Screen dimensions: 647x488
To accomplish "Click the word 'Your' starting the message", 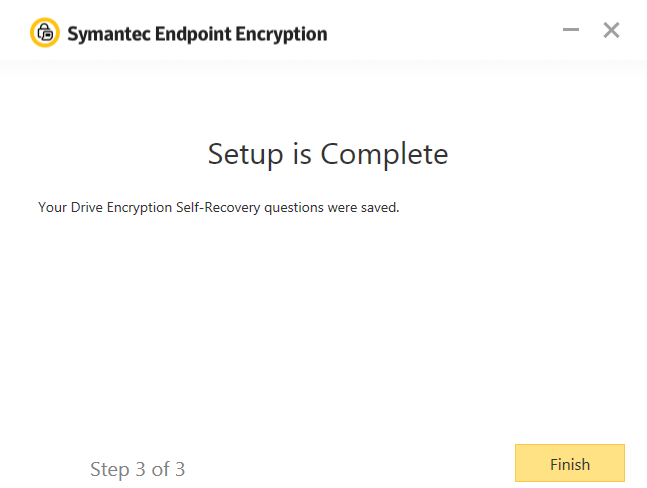I will point(51,208).
